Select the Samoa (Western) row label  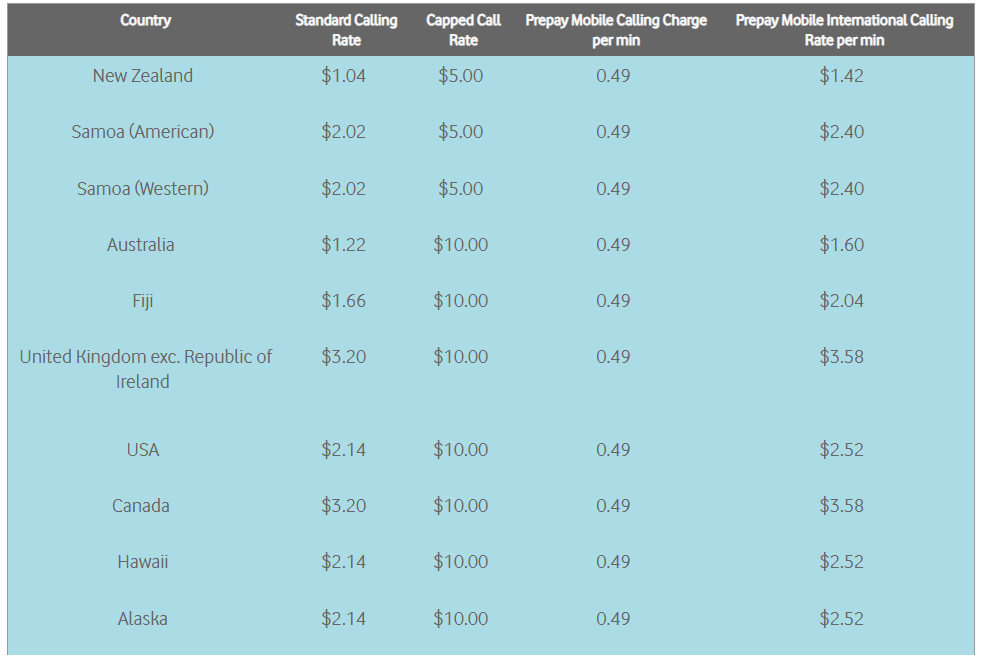coord(143,188)
